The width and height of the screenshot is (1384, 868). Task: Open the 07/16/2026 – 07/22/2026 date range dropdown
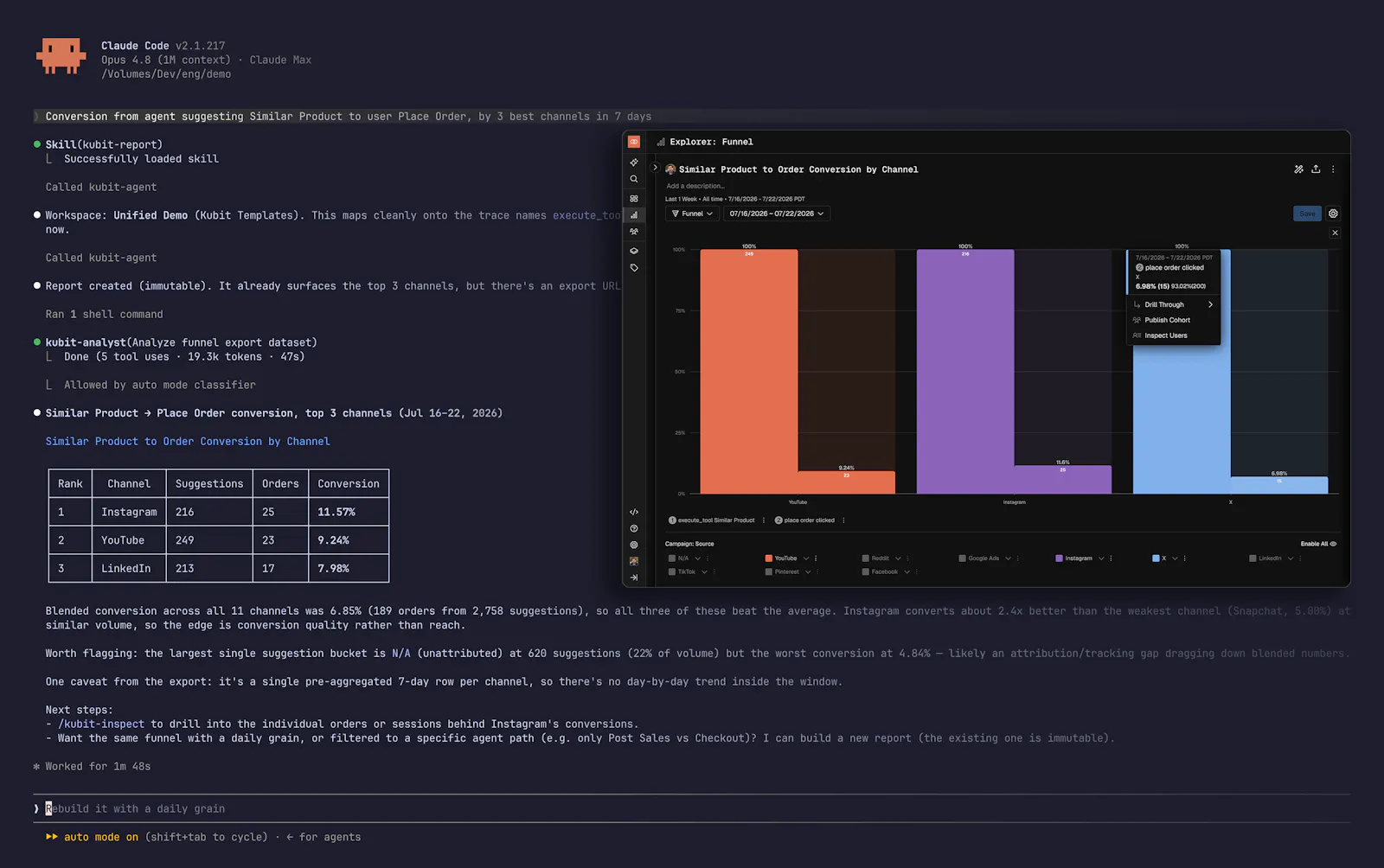776,214
